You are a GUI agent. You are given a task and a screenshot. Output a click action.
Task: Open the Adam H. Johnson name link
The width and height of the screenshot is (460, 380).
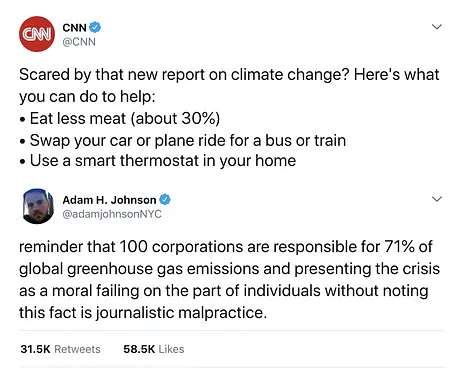[x=109, y=200]
